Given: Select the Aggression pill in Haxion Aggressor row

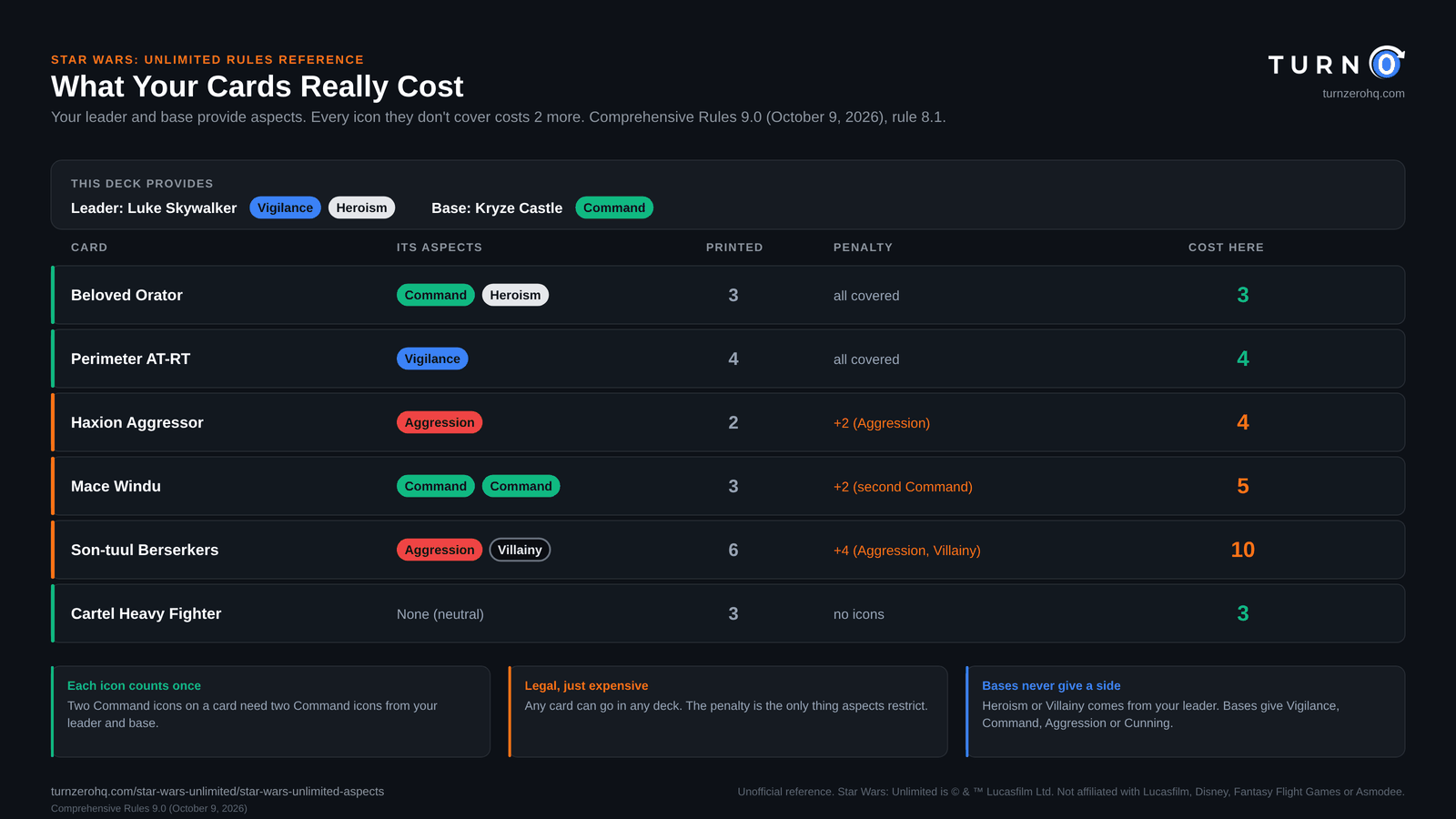Looking at the screenshot, I should 440,422.
